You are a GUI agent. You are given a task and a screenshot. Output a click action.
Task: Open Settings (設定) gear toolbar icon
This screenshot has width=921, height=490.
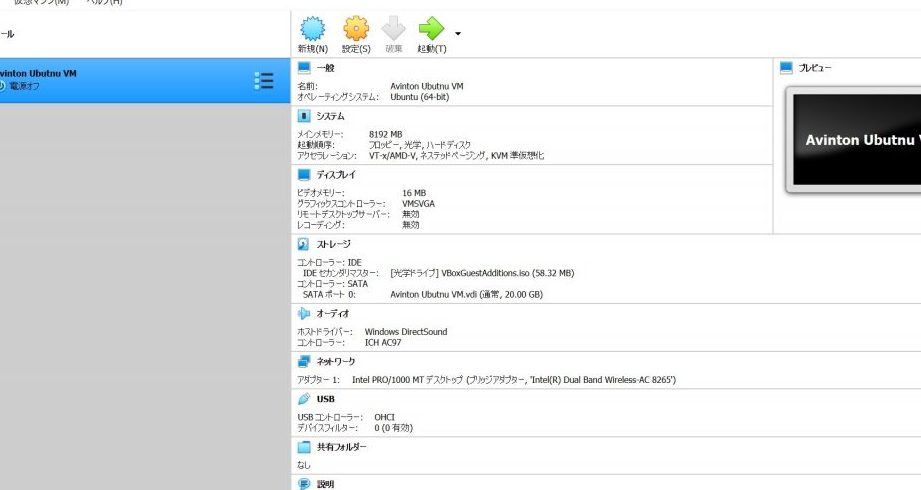point(356,28)
